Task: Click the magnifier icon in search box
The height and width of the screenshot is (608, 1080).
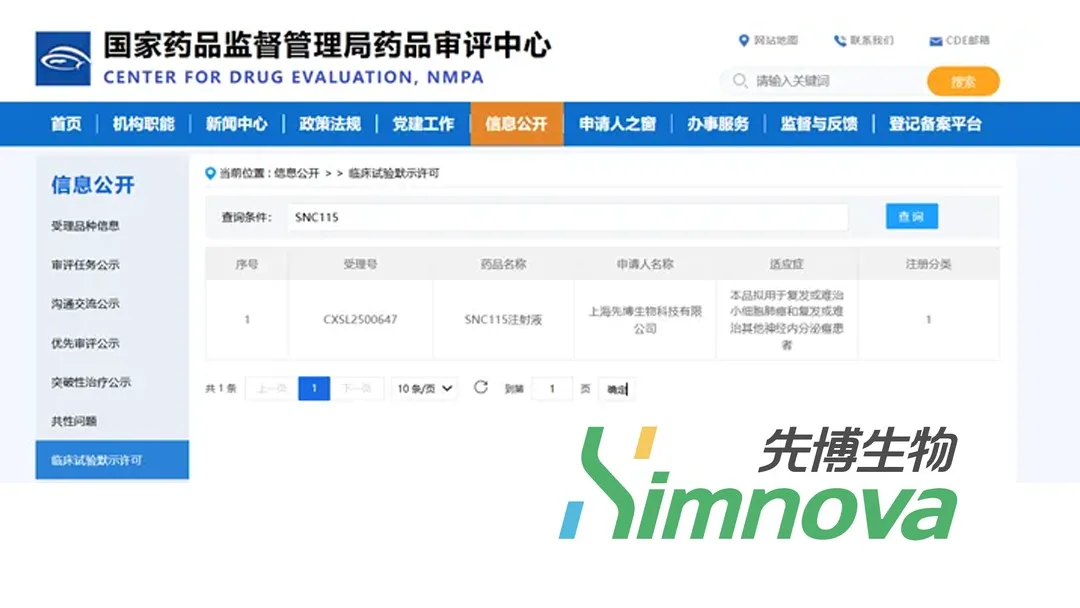Action: 740,81
